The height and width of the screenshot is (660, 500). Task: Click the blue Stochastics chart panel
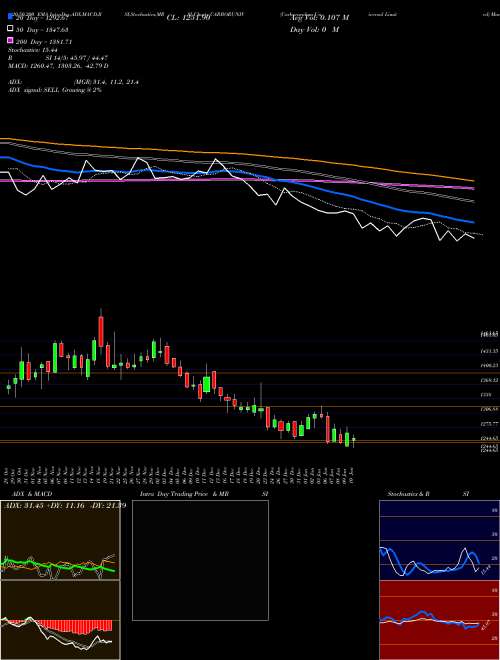click(439, 540)
